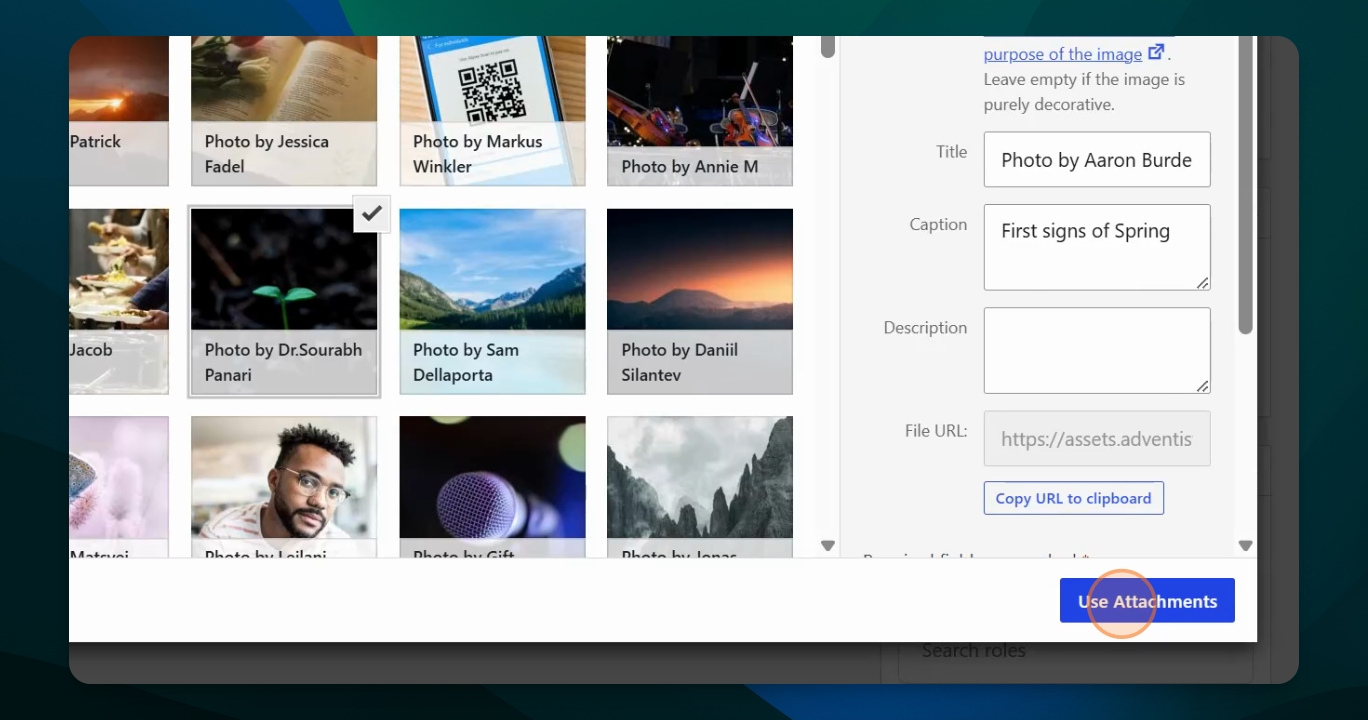Click the attachment details scrollbar thumb
The width and height of the screenshot is (1368, 720).
click(x=1245, y=185)
